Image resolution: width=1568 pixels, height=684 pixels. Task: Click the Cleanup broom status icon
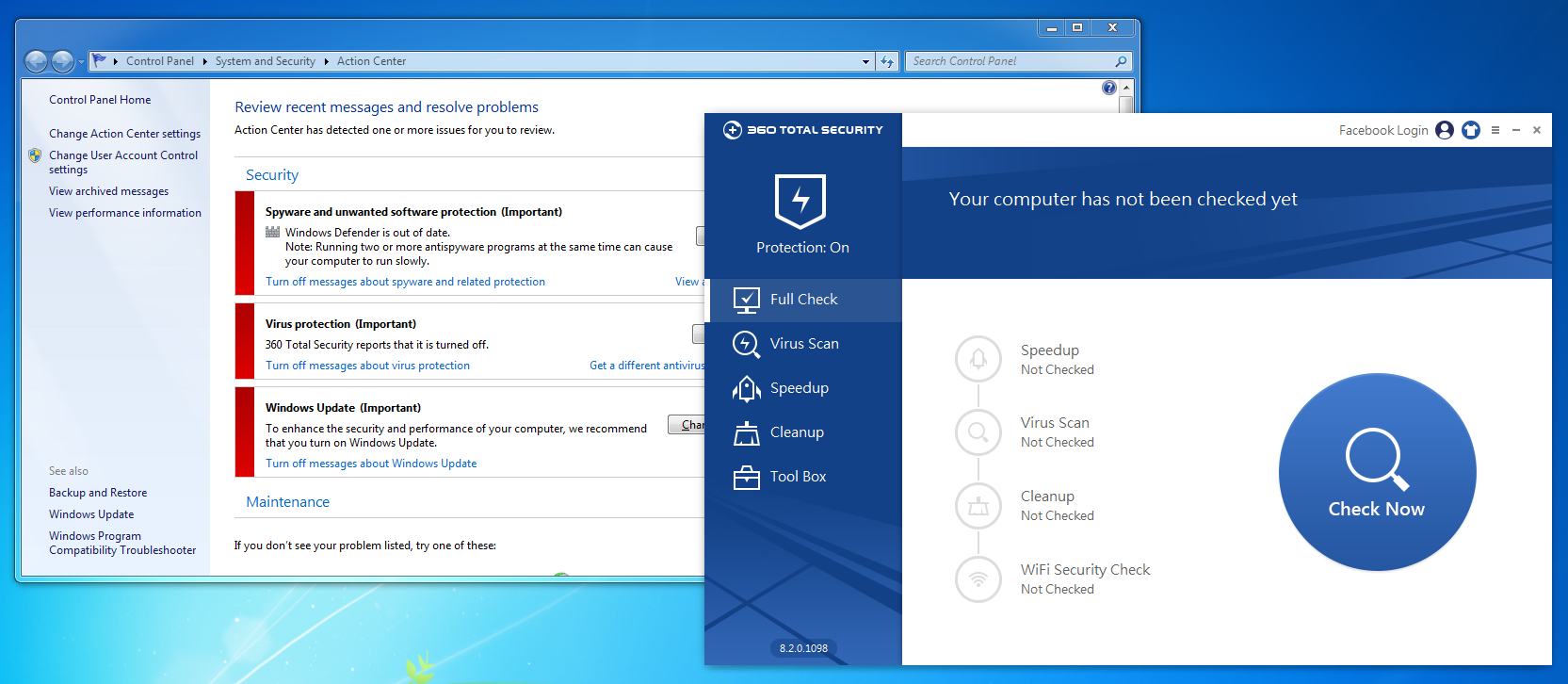(x=978, y=506)
